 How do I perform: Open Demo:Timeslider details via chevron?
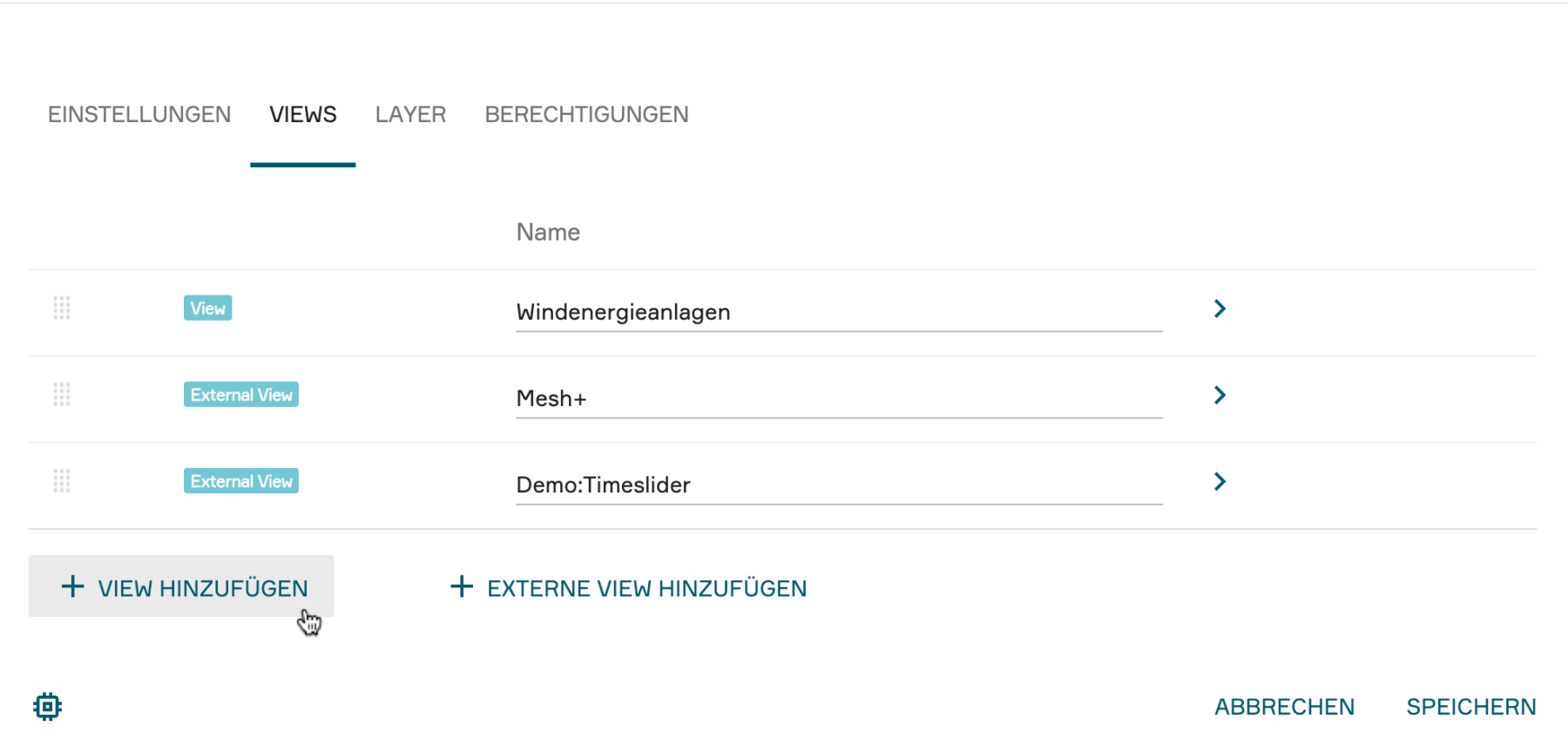point(1220,481)
